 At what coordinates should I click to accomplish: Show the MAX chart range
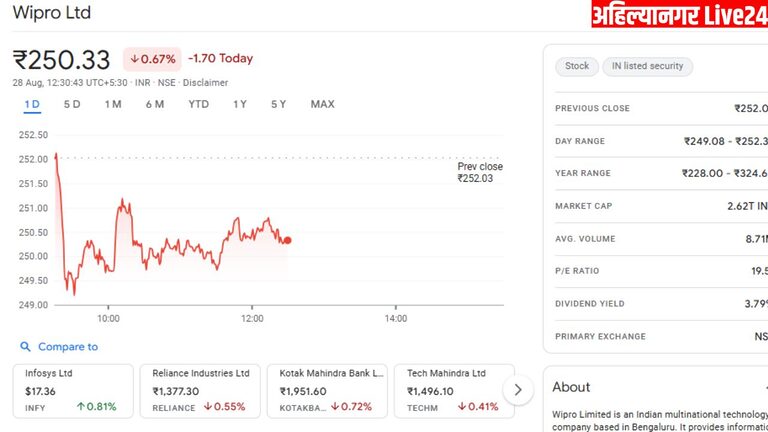[322, 104]
